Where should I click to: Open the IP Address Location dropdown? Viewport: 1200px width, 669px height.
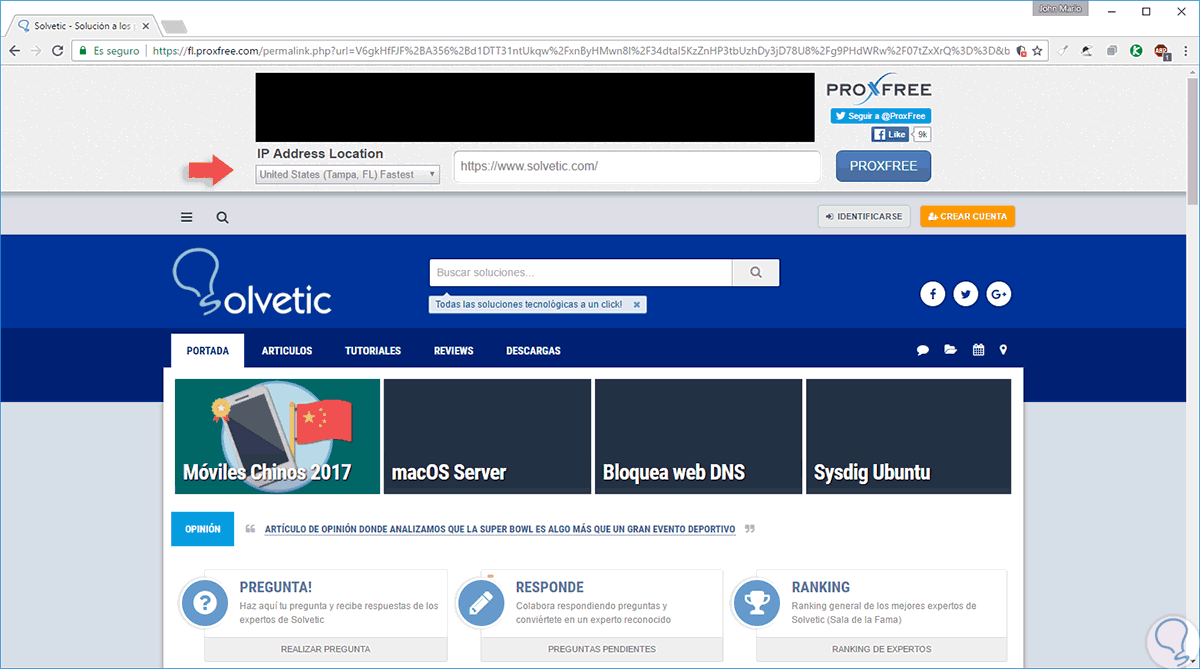point(347,174)
